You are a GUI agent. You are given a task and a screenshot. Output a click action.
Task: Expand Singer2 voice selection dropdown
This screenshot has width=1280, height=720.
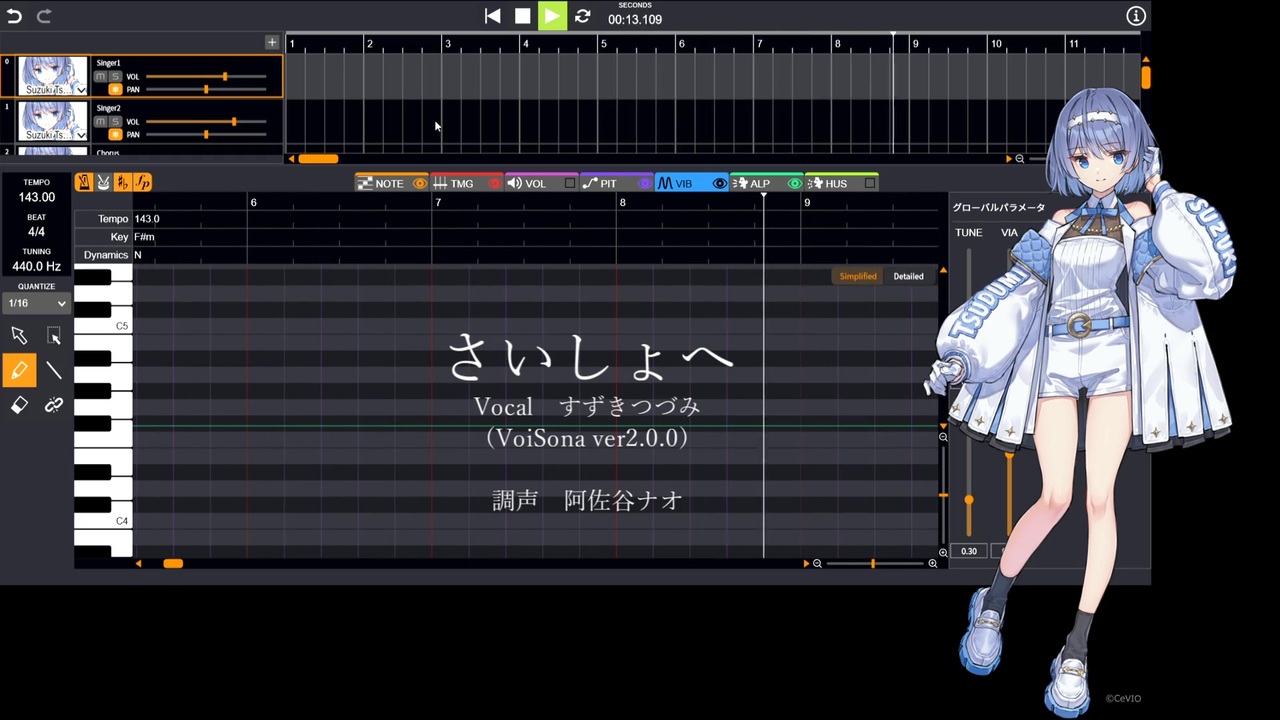80,135
